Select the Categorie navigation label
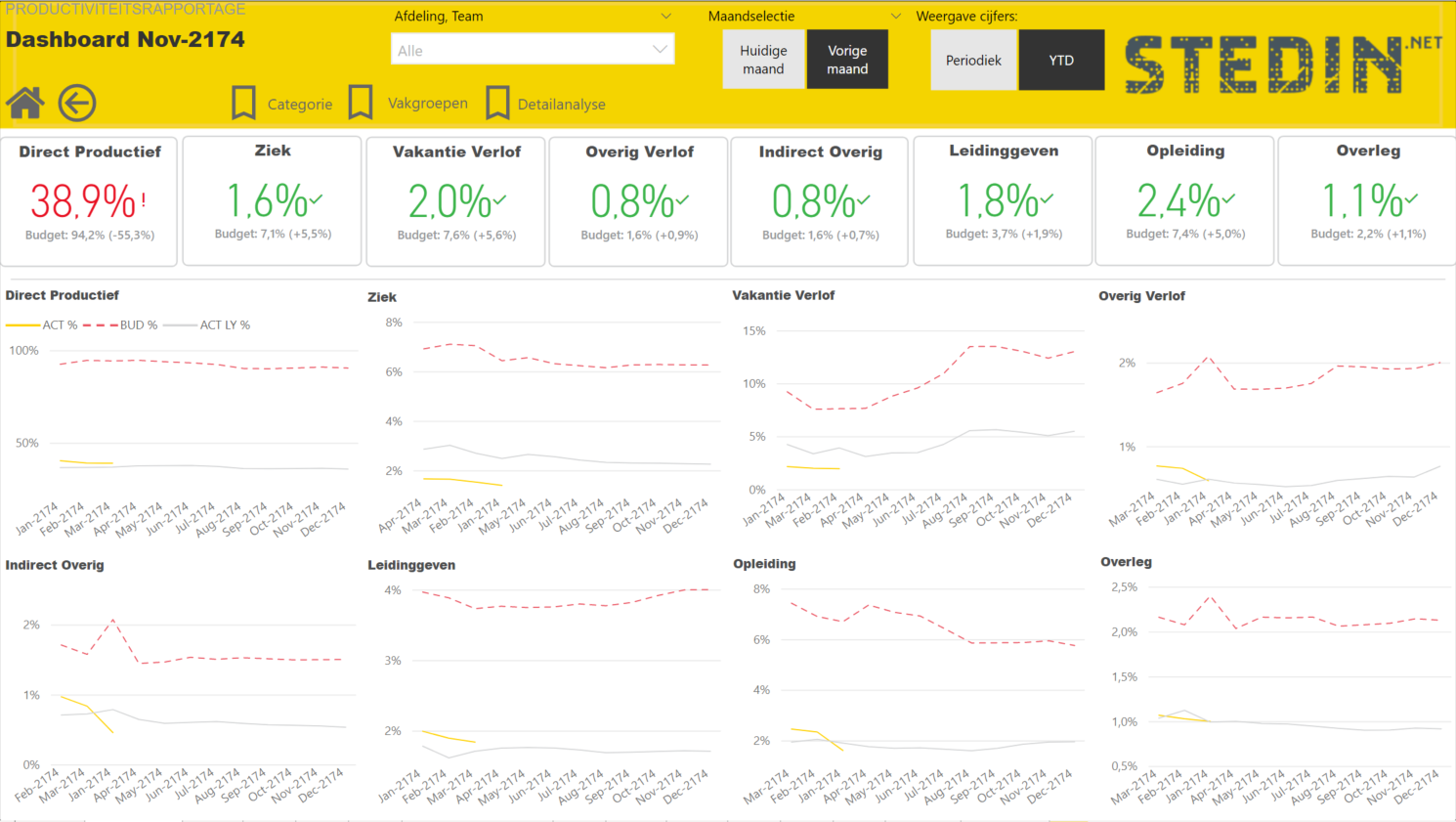1456x822 pixels. click(300, 105)
